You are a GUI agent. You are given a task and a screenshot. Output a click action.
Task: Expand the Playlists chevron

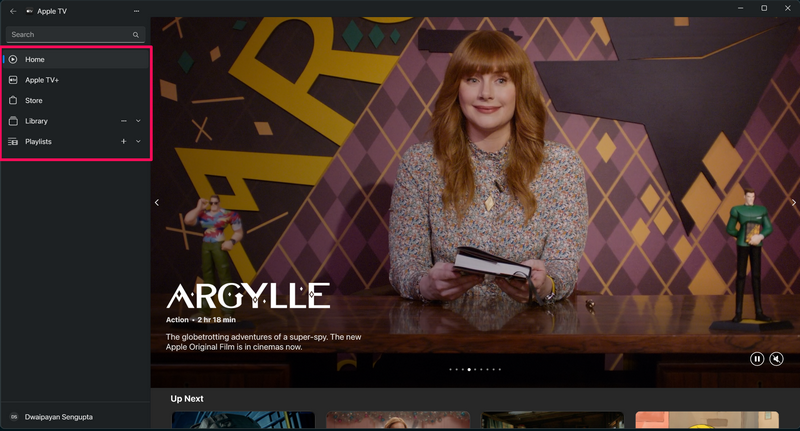pyautogui.click(x=138, y=141)
